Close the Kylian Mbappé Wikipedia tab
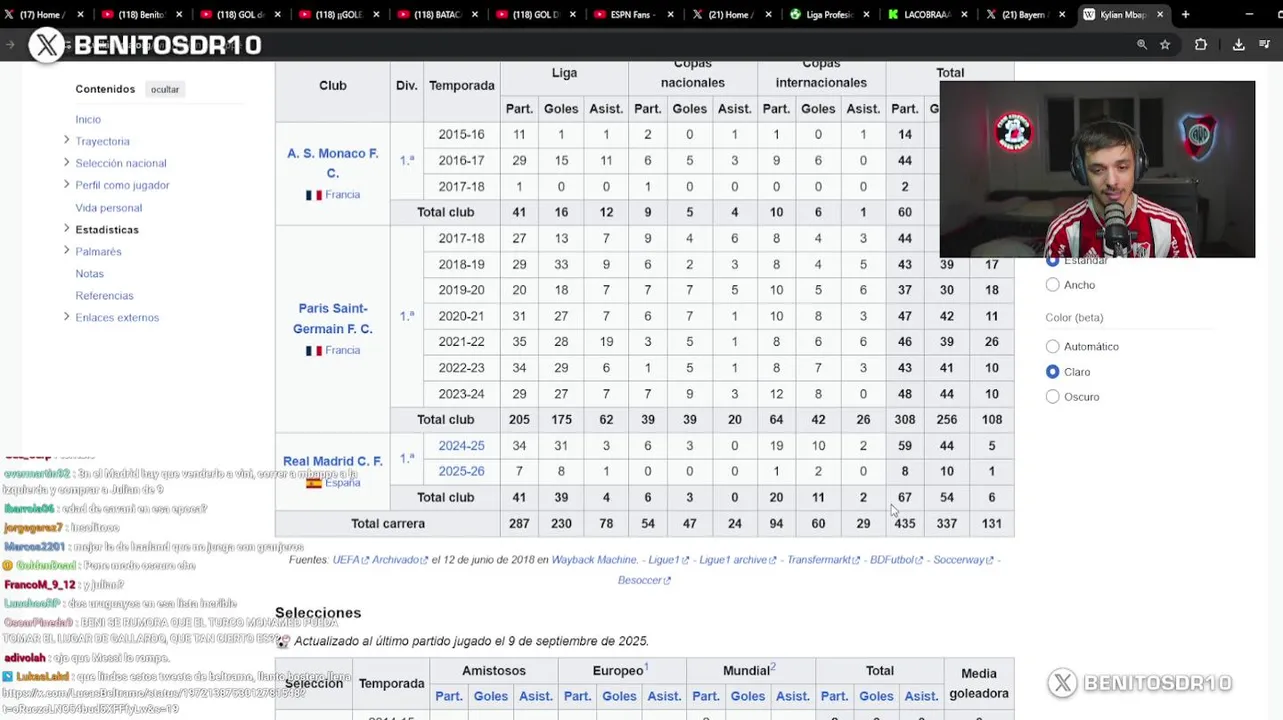This screenshot has height=720, width=1283. pyautogui.click(x=1160, y=15)
